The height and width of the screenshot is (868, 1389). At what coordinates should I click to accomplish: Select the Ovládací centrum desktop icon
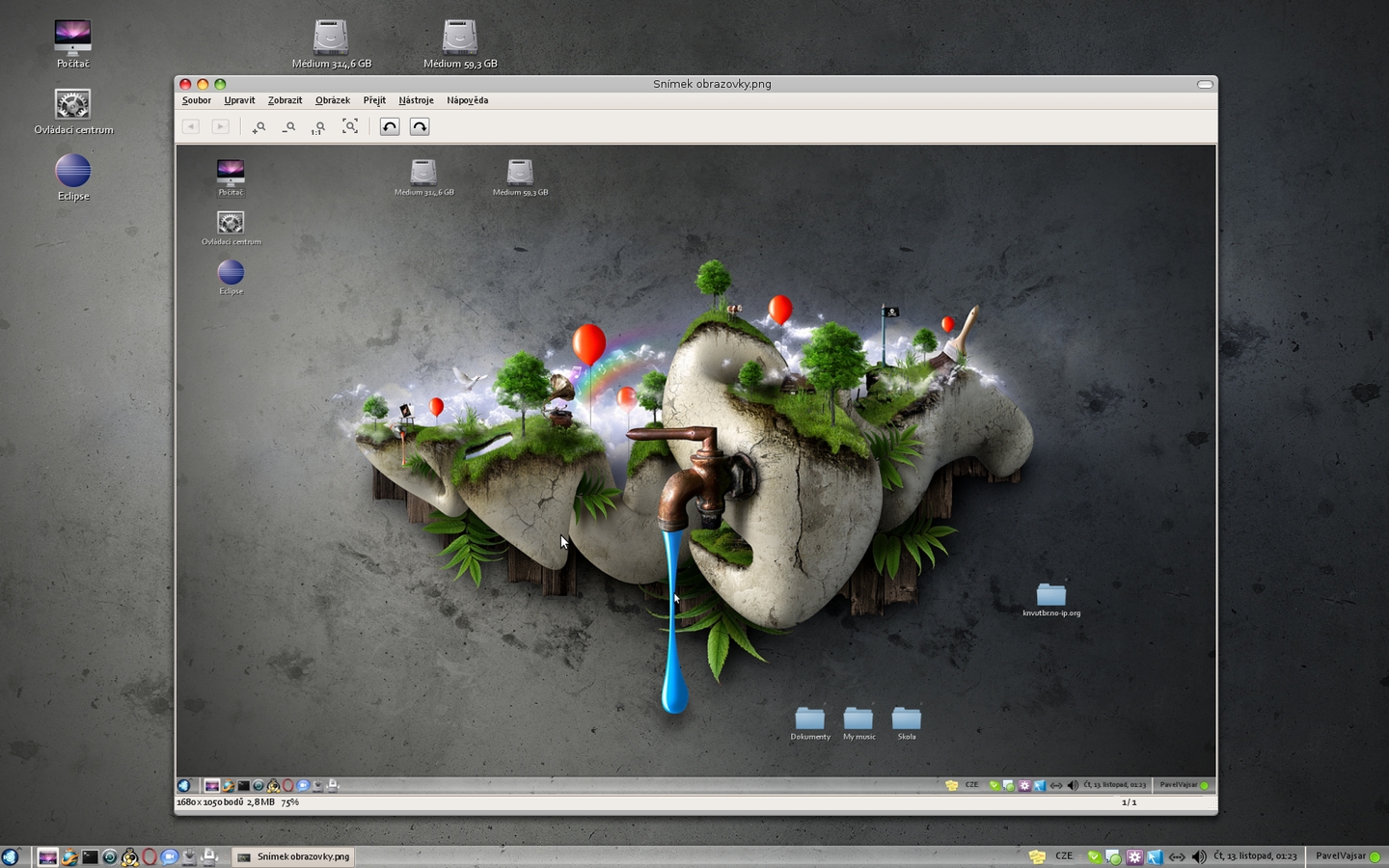pos(73,112)
